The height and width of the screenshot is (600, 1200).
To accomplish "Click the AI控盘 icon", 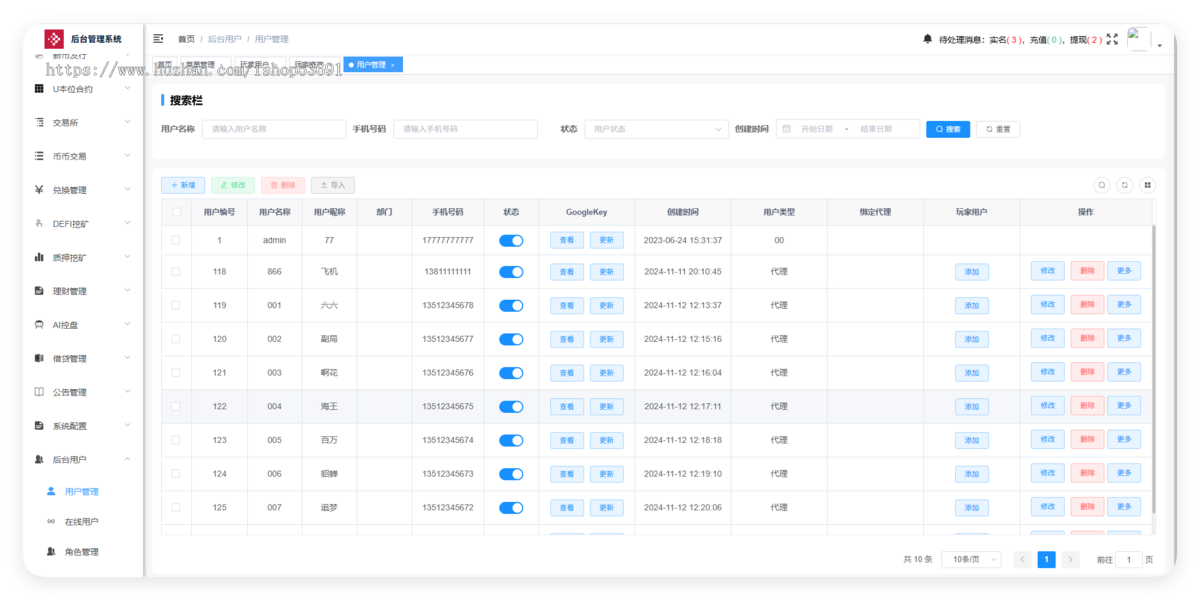I will [x=39, y=325].
